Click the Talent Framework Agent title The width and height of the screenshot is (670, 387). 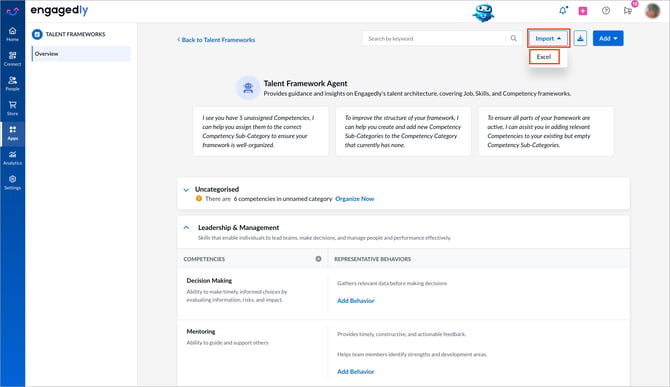coord(305,84)
